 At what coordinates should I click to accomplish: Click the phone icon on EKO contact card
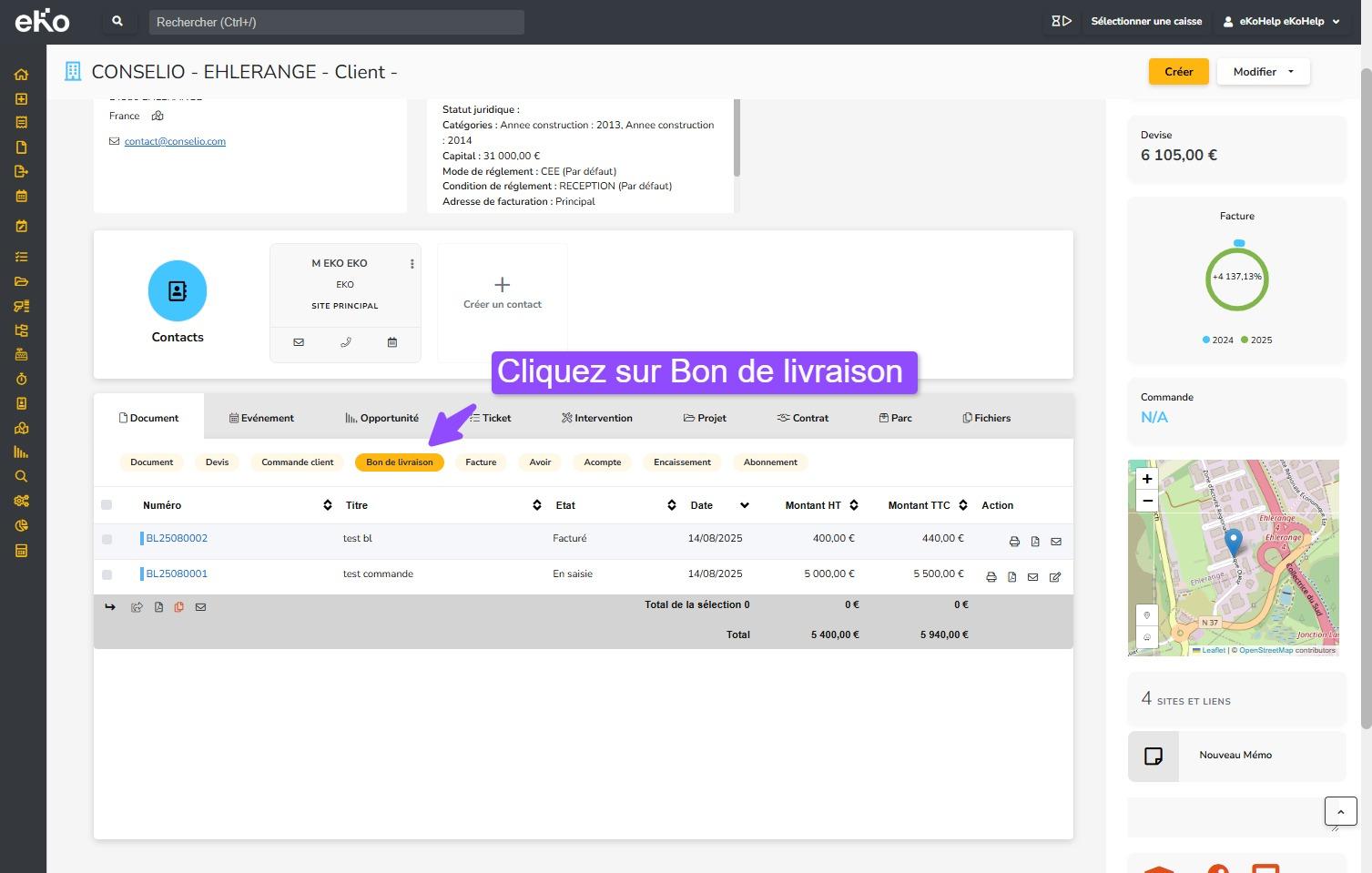click(346, 342)
